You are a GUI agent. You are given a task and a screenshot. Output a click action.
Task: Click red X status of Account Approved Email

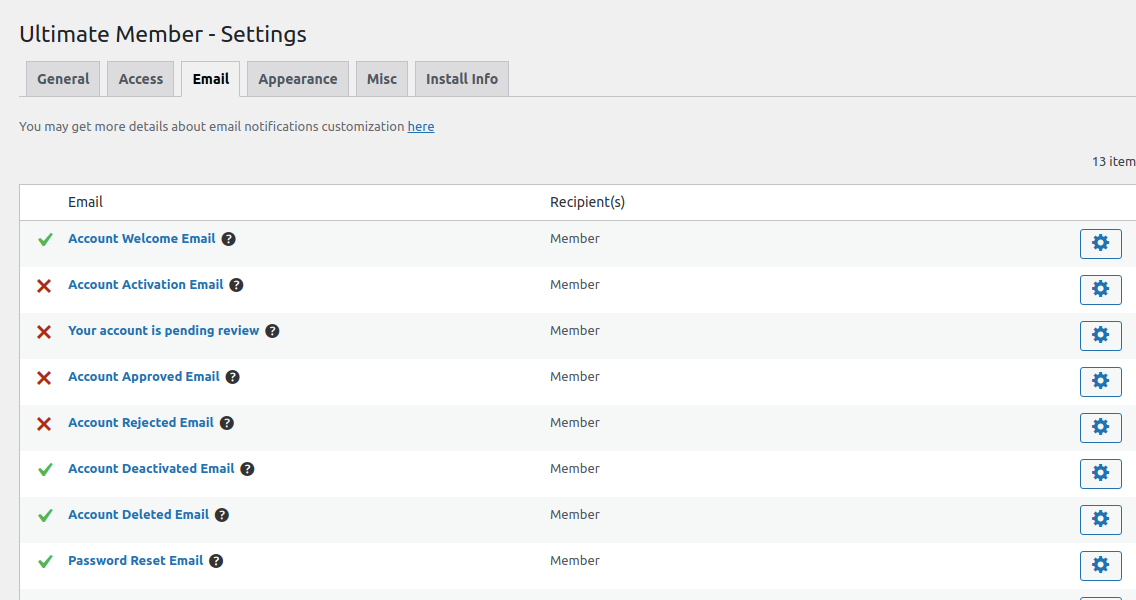pos(44,378)
